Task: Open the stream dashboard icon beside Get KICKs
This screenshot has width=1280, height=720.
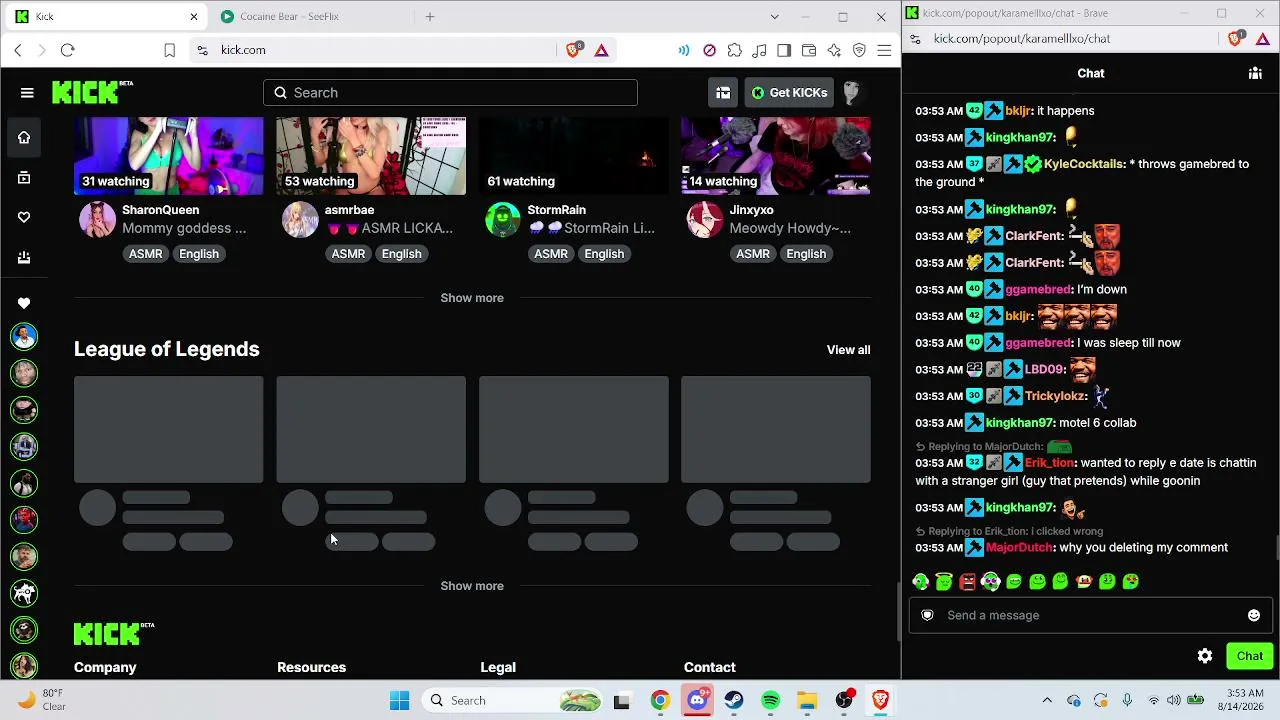Action: click(x=723, y=93)
